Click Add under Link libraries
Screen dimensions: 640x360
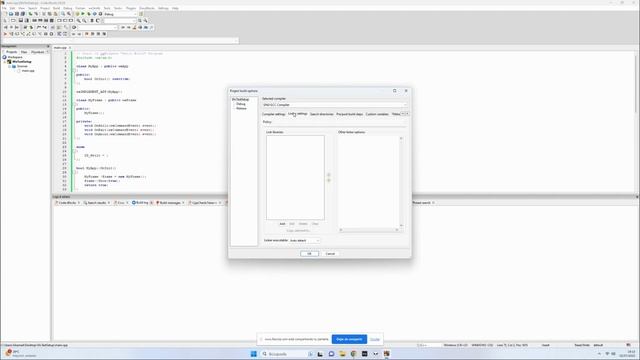pos(282,224)
